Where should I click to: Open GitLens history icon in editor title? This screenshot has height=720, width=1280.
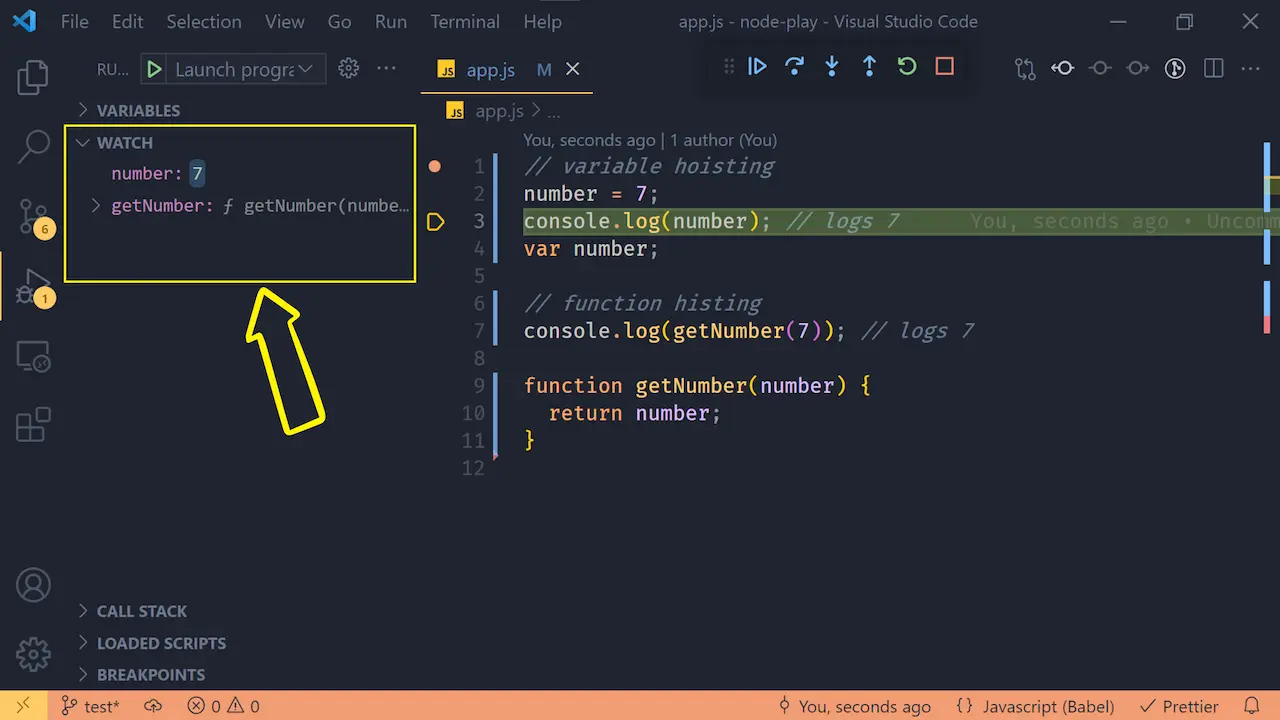[x=1176, y=68]
